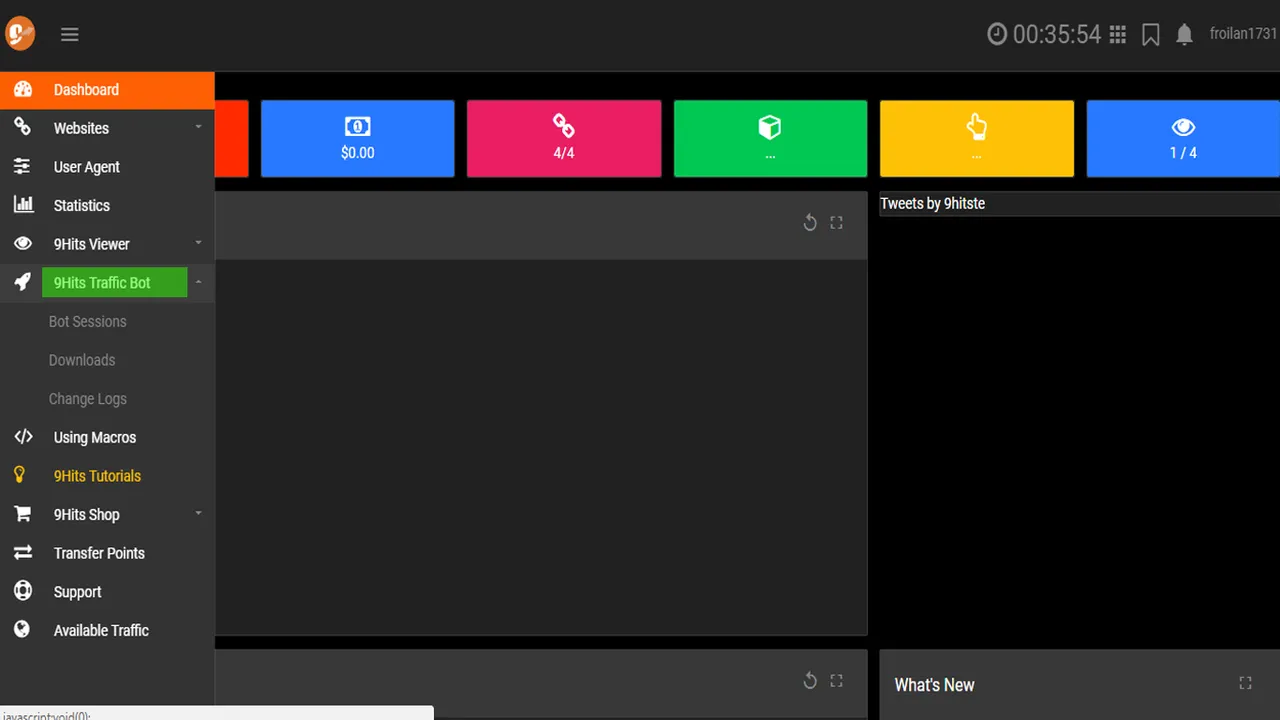Open Bot Sessions
The width and height of the screenshot is (1280, 720).
pyautogui.click(x=88, y=322)
